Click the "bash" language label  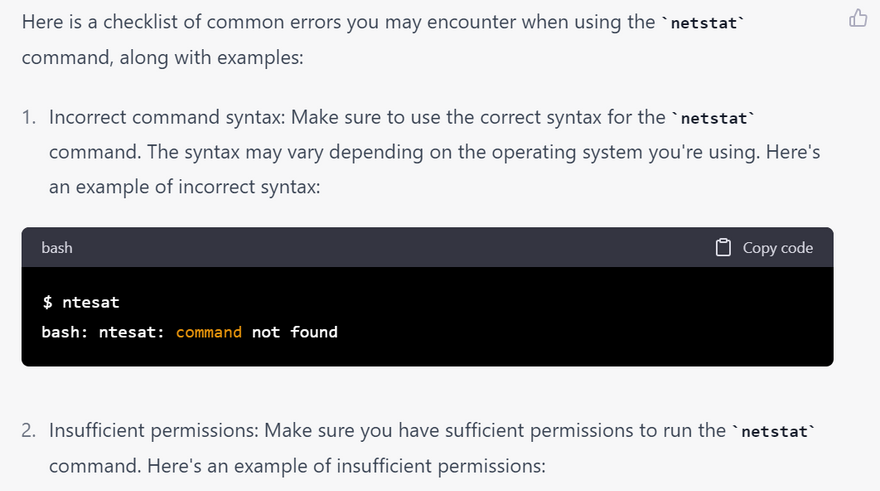(57, 248)
